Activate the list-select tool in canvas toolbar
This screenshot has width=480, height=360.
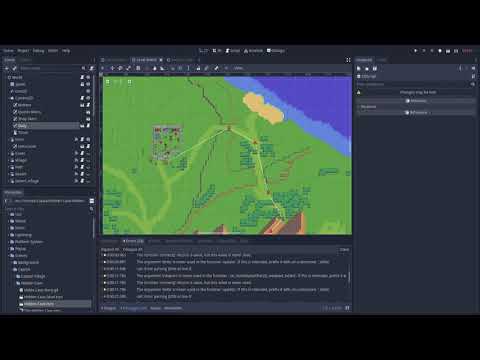(x=138, y=68)
